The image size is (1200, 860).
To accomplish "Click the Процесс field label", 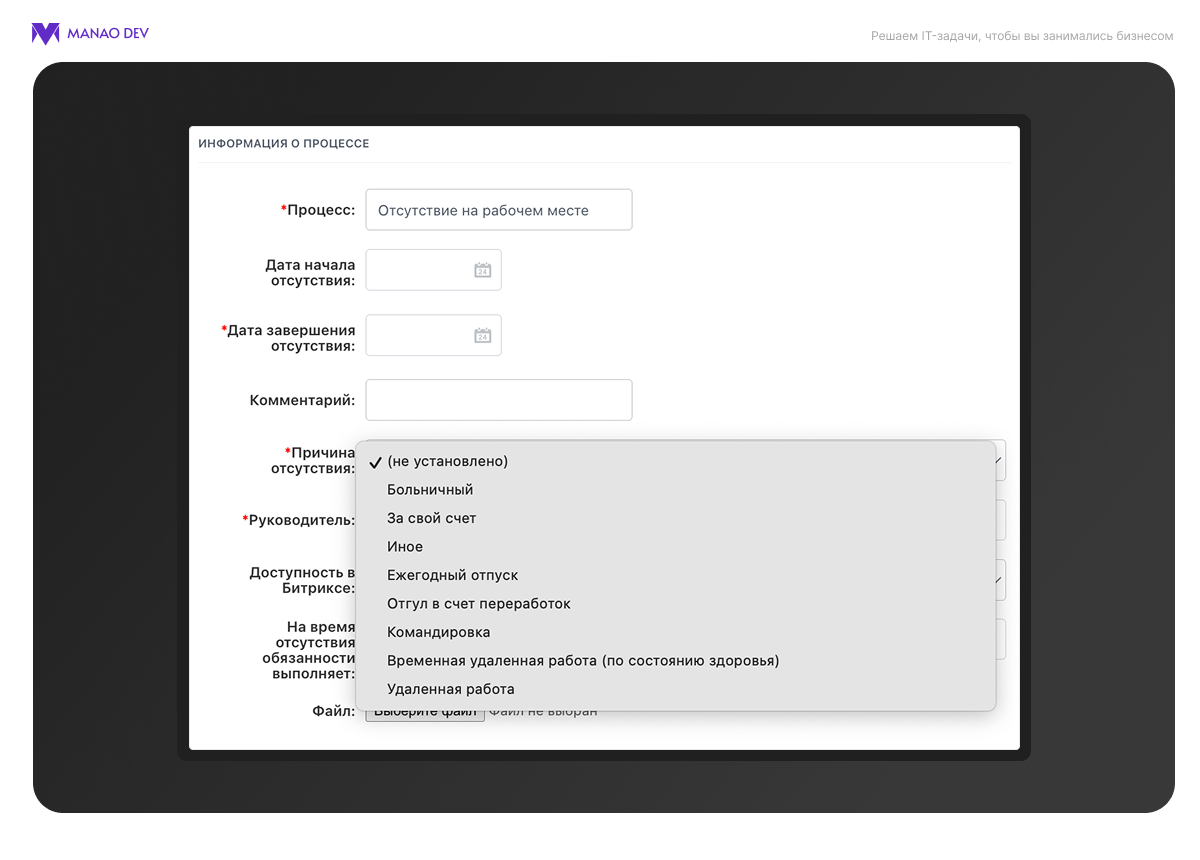I will pyautogui.click(x=318, y=210).
